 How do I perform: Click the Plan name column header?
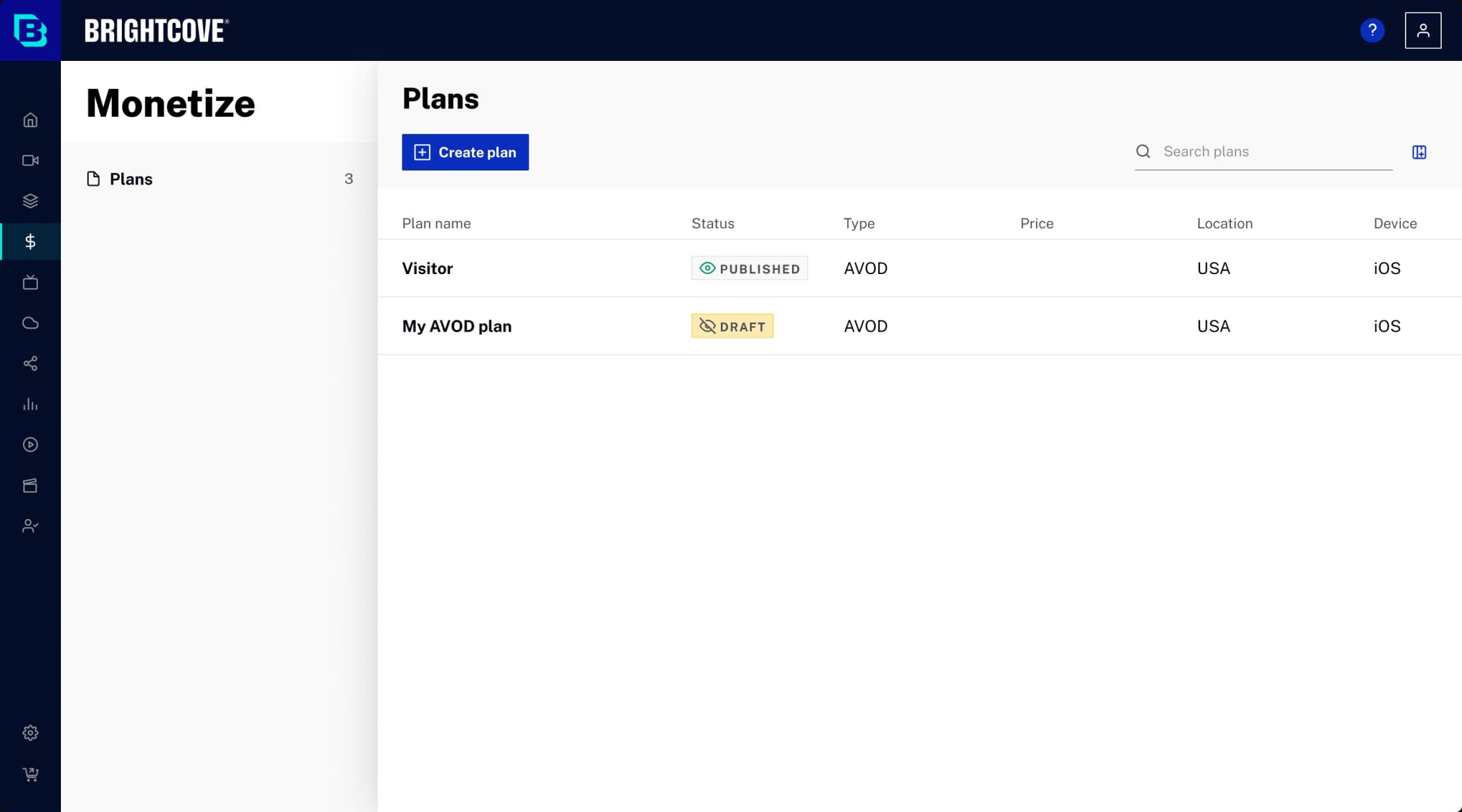coord(437,223)
